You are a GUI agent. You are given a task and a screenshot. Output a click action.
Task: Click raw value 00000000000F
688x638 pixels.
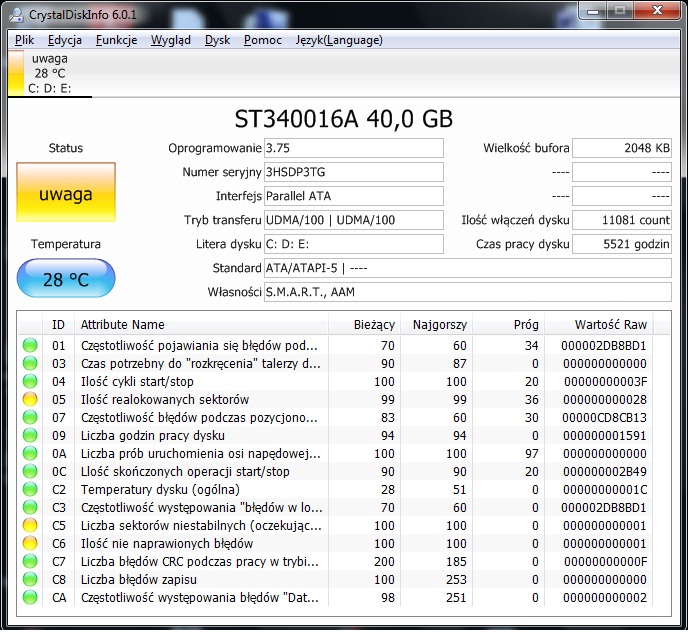click(x=605, y=561)
